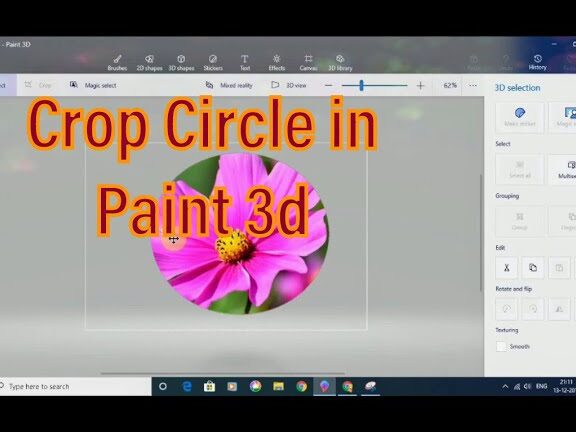This screenshot has height=432, width=576.
Task: Select the Text tool
Action: tap(245, 62)
